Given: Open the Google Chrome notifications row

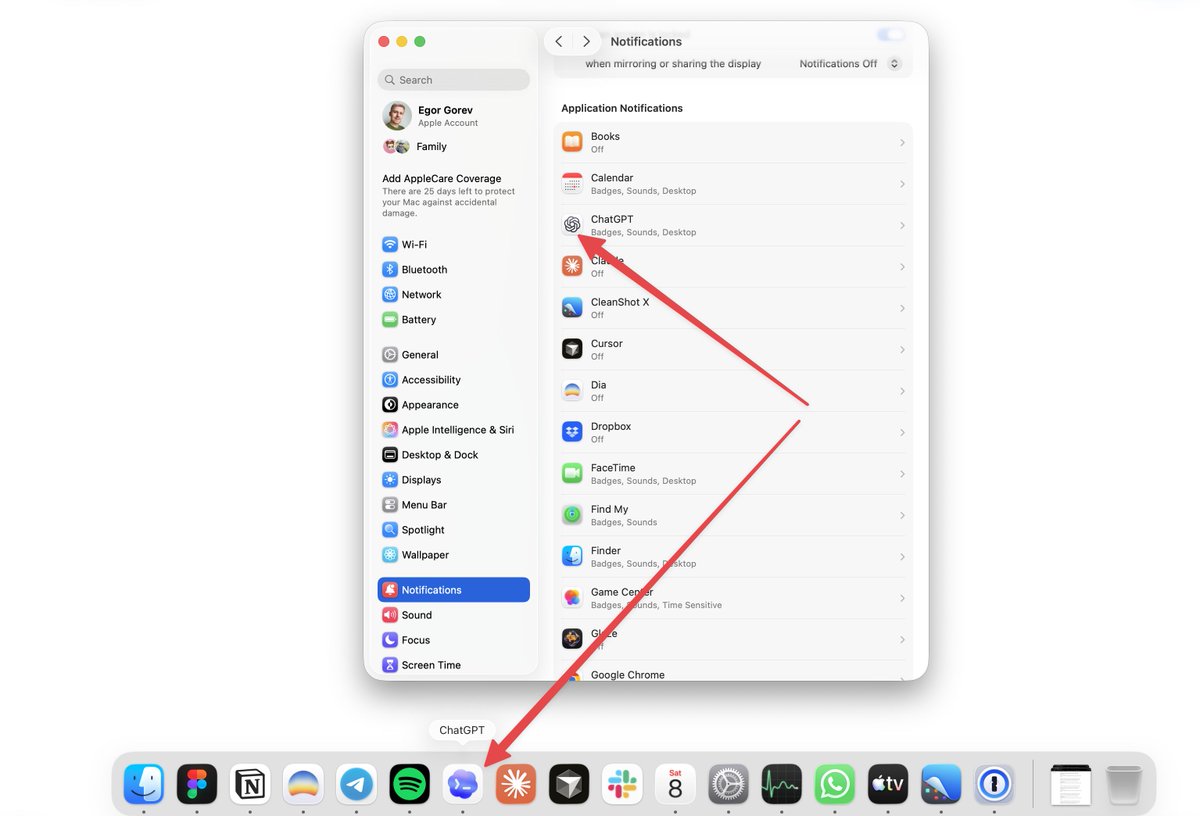Looking at the screenshot, I should pyautogui.click(x=733, y=674).
